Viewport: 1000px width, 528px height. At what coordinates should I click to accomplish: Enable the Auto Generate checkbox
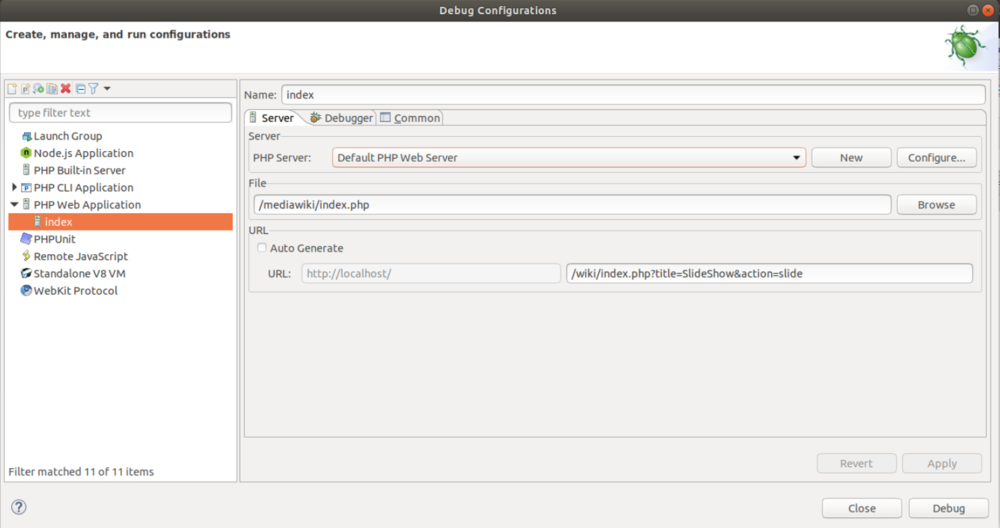coord(261,248)
